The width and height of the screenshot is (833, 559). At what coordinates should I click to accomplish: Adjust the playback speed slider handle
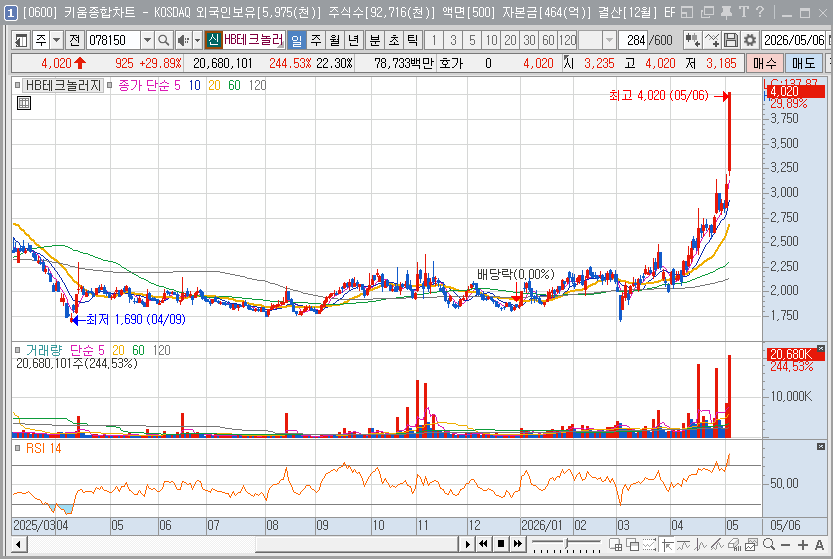(566, 544)
